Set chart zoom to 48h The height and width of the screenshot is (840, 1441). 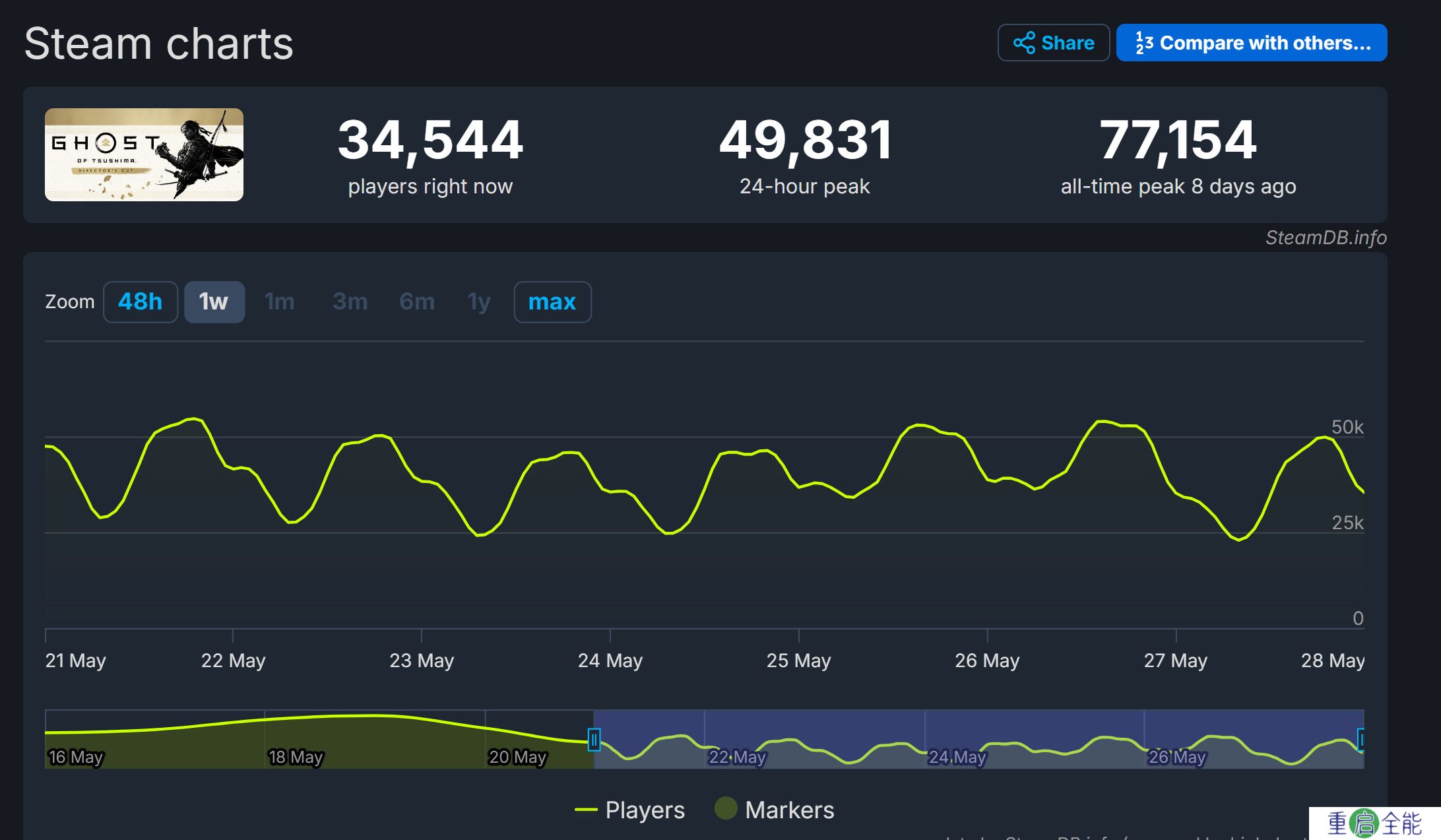click(x=141, y=302)
